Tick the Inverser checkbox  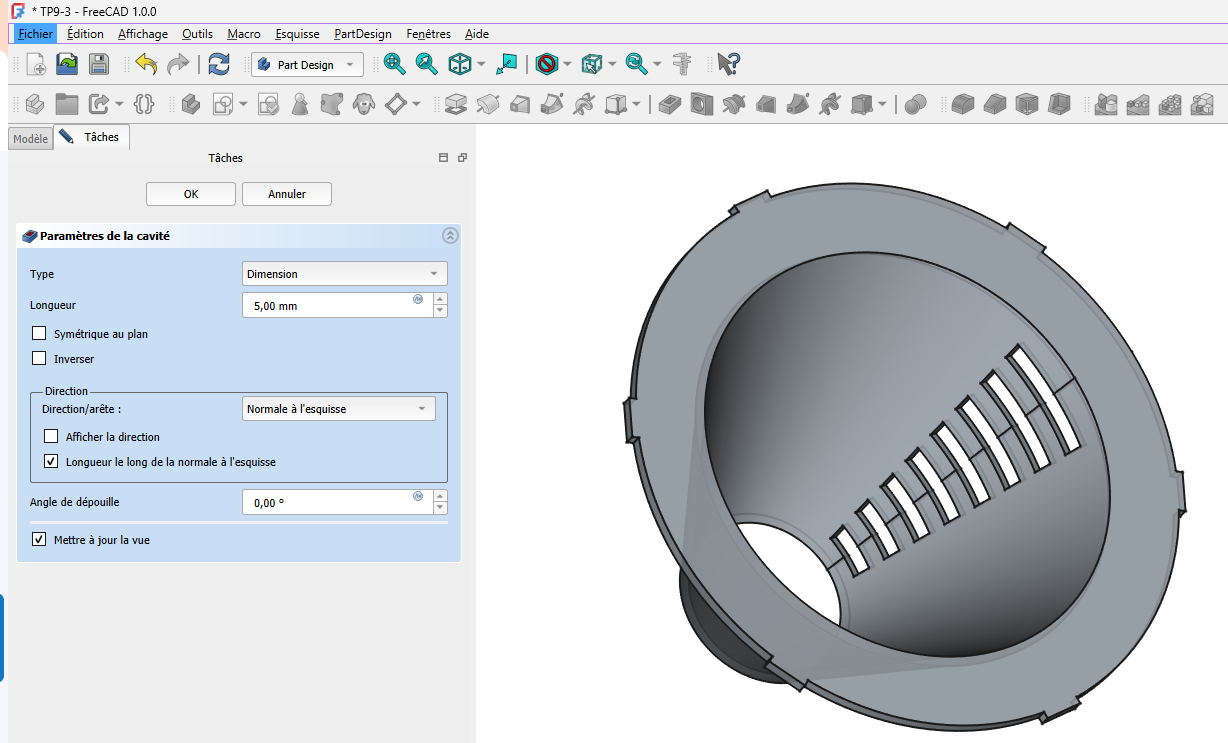(x=40, y=359)
